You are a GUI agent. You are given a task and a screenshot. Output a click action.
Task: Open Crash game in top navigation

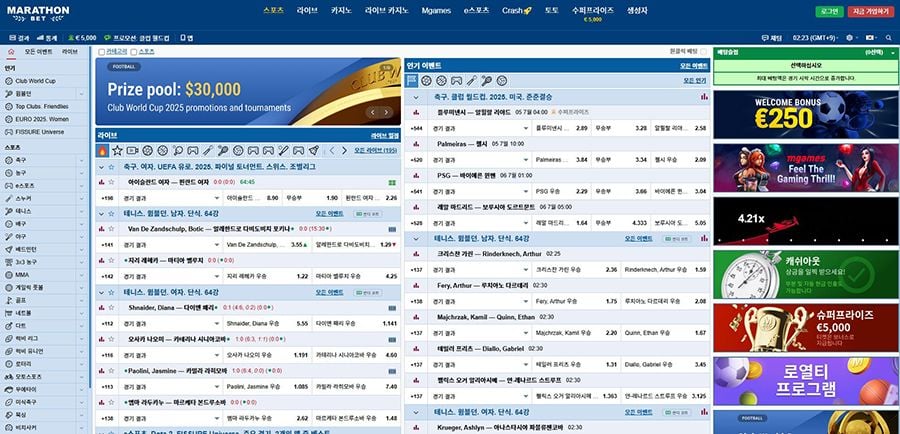[517, 10]
